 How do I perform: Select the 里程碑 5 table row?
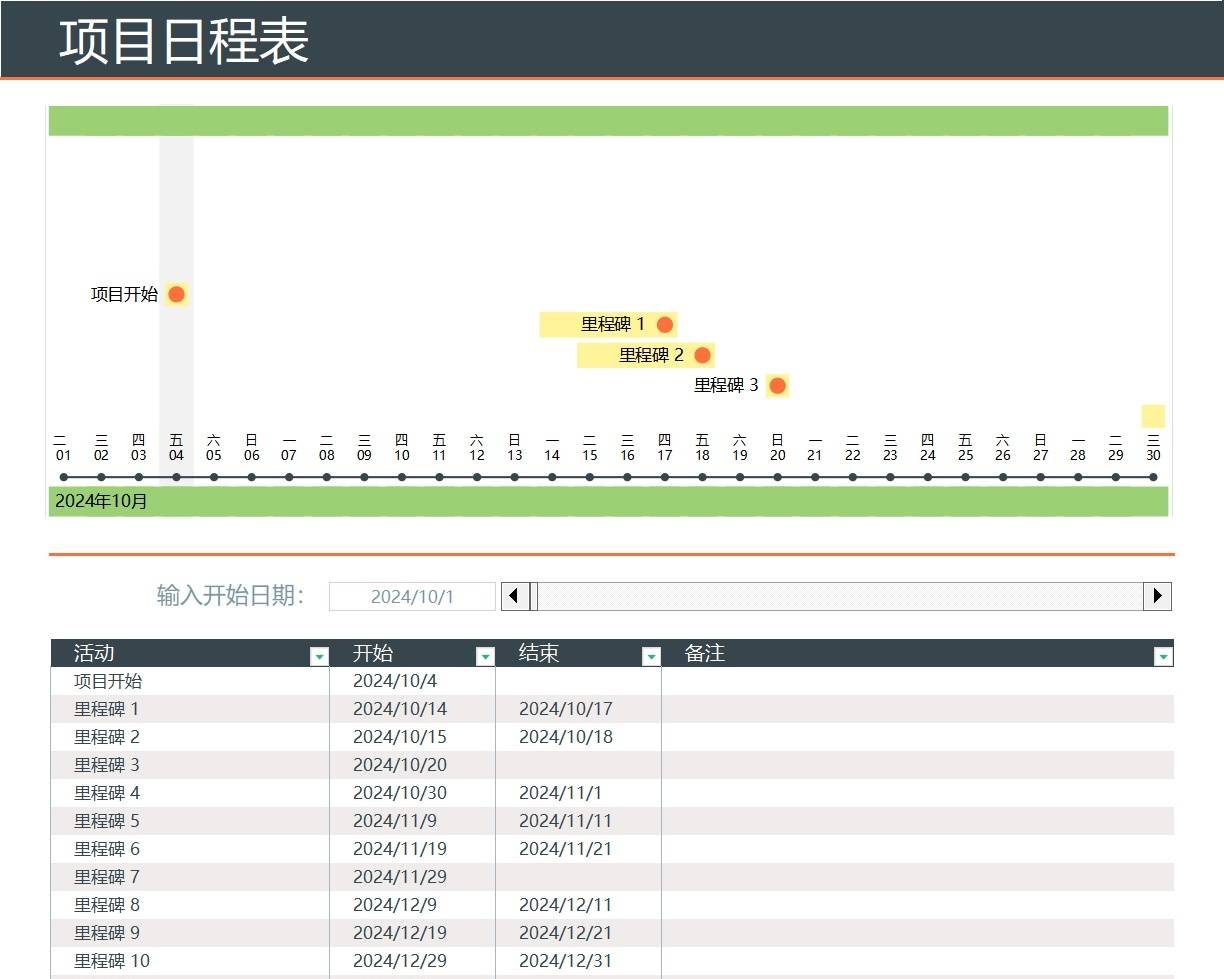coord(110,821)
